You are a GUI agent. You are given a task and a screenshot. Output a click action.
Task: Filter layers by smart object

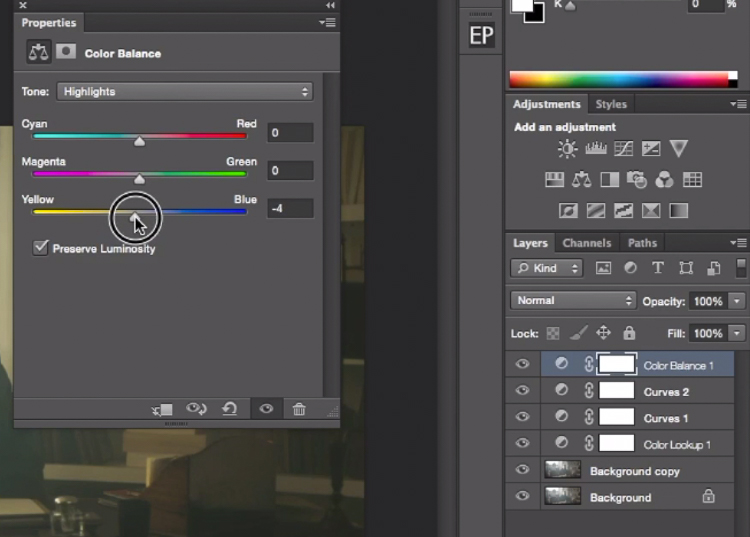714,268
